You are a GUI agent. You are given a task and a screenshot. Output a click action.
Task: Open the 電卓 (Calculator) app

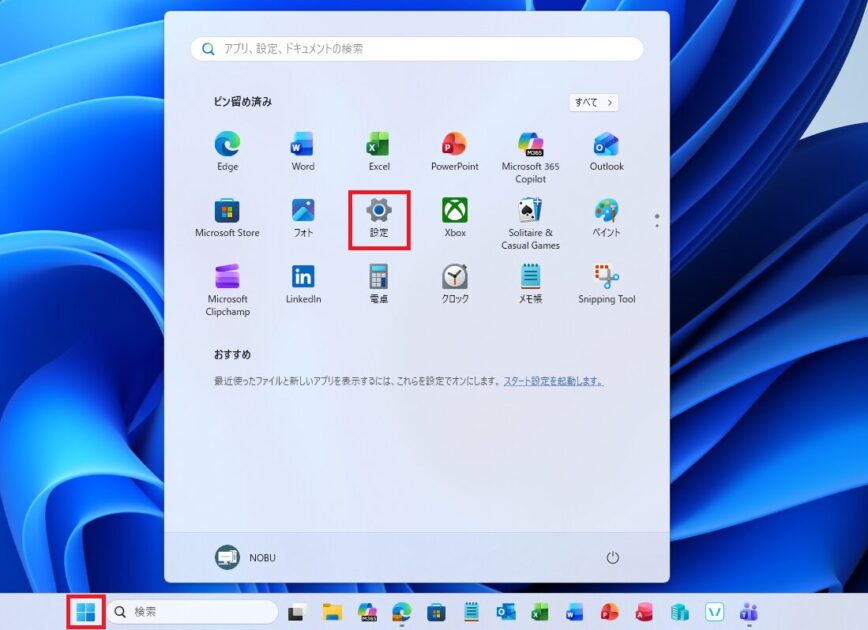pos(378,281)
